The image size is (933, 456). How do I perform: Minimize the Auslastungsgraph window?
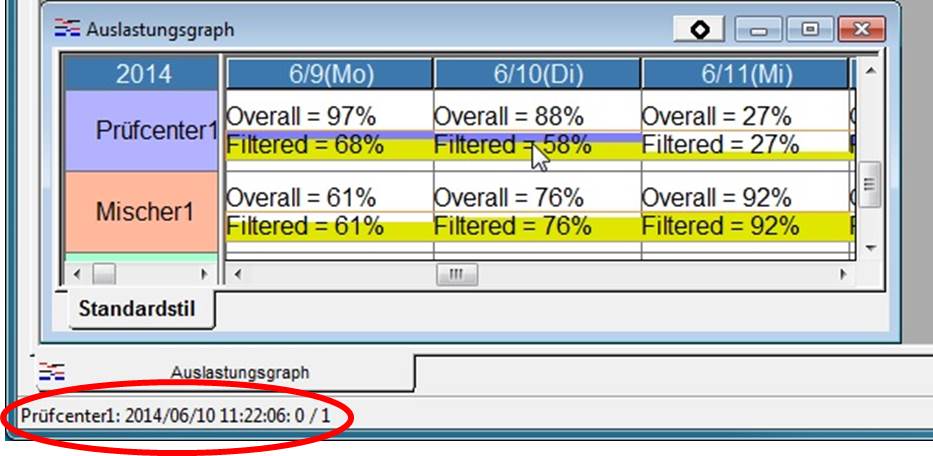(x=761, y=30)
